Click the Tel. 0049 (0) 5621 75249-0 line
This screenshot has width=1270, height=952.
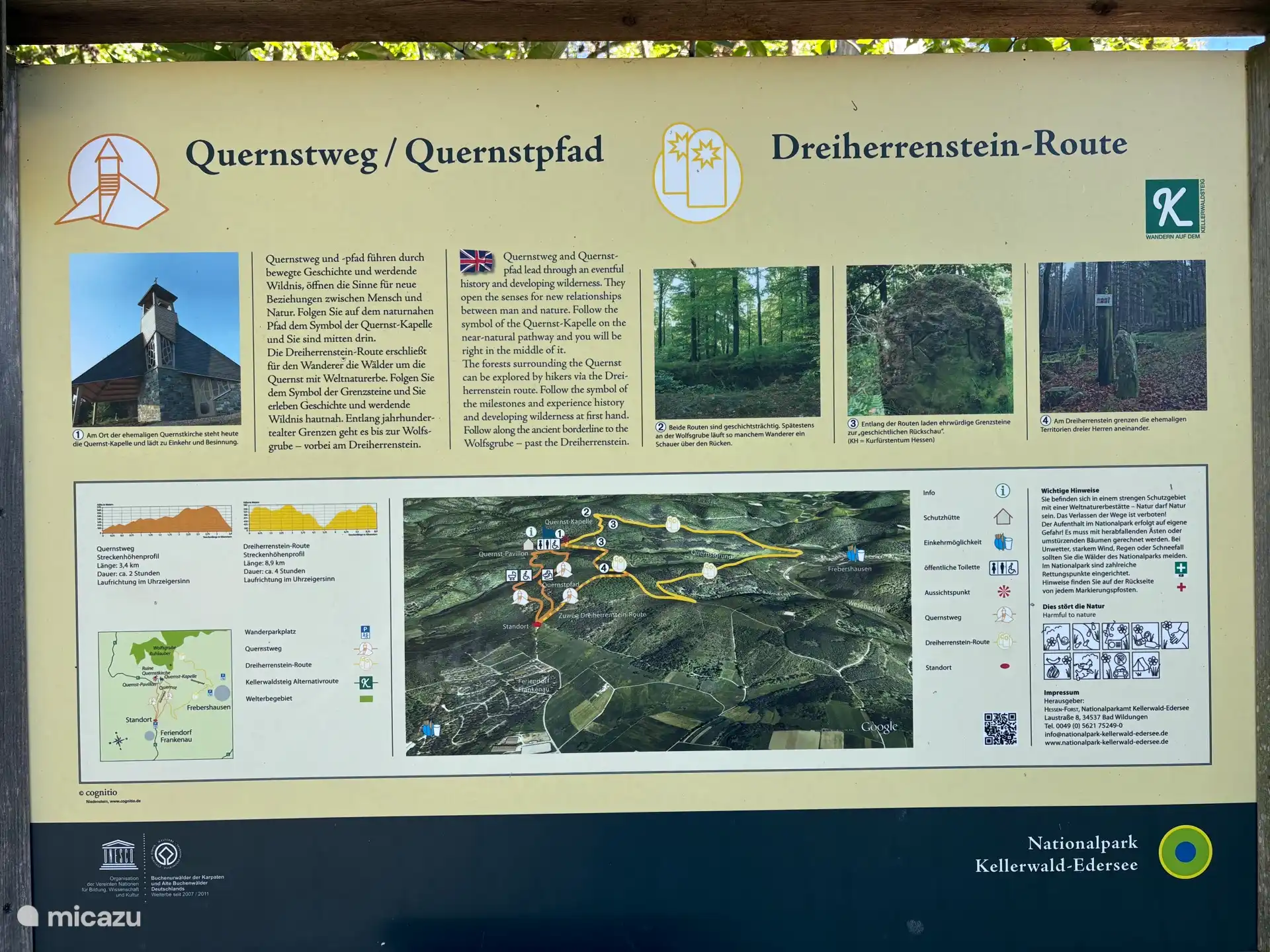point(1083,725)
